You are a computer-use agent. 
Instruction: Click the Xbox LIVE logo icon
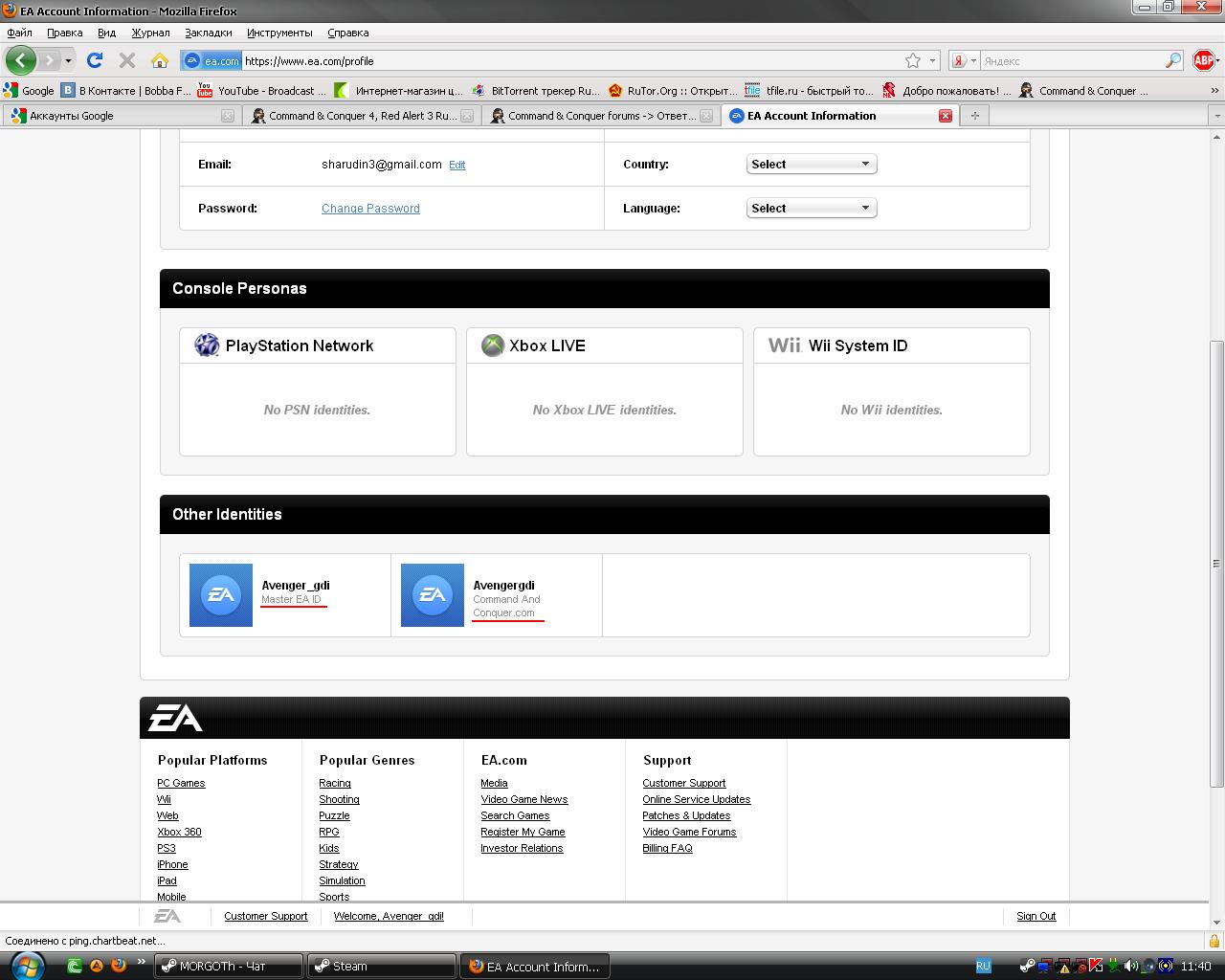click(x=493, y=345)
